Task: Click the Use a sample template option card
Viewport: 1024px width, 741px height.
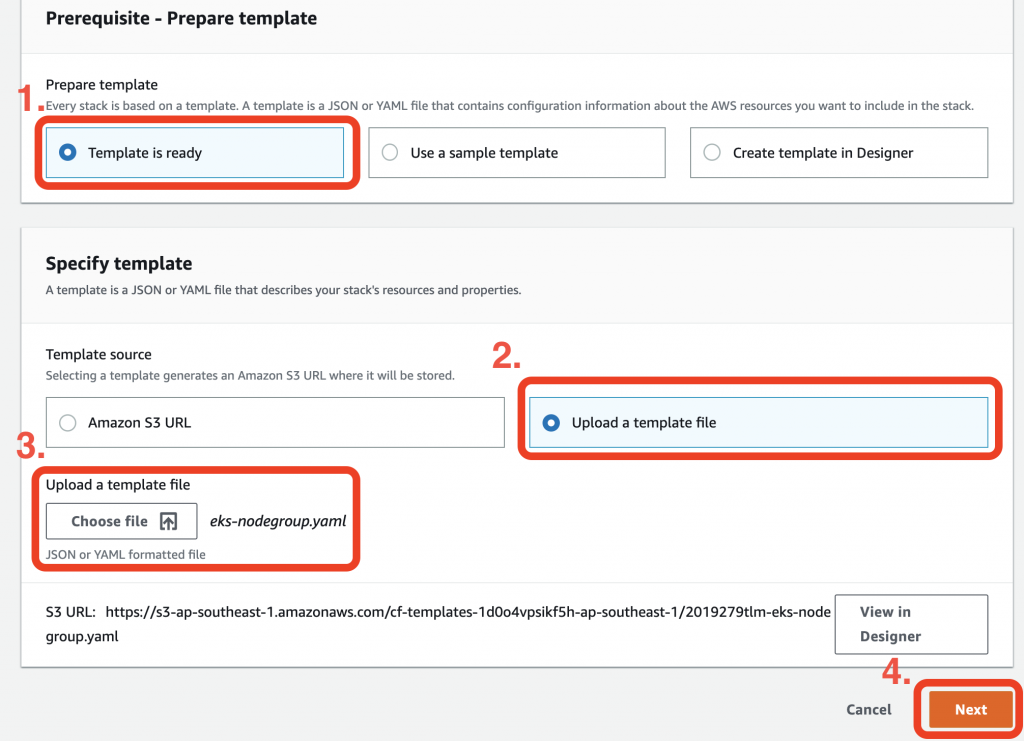Action: coord(517,153)
